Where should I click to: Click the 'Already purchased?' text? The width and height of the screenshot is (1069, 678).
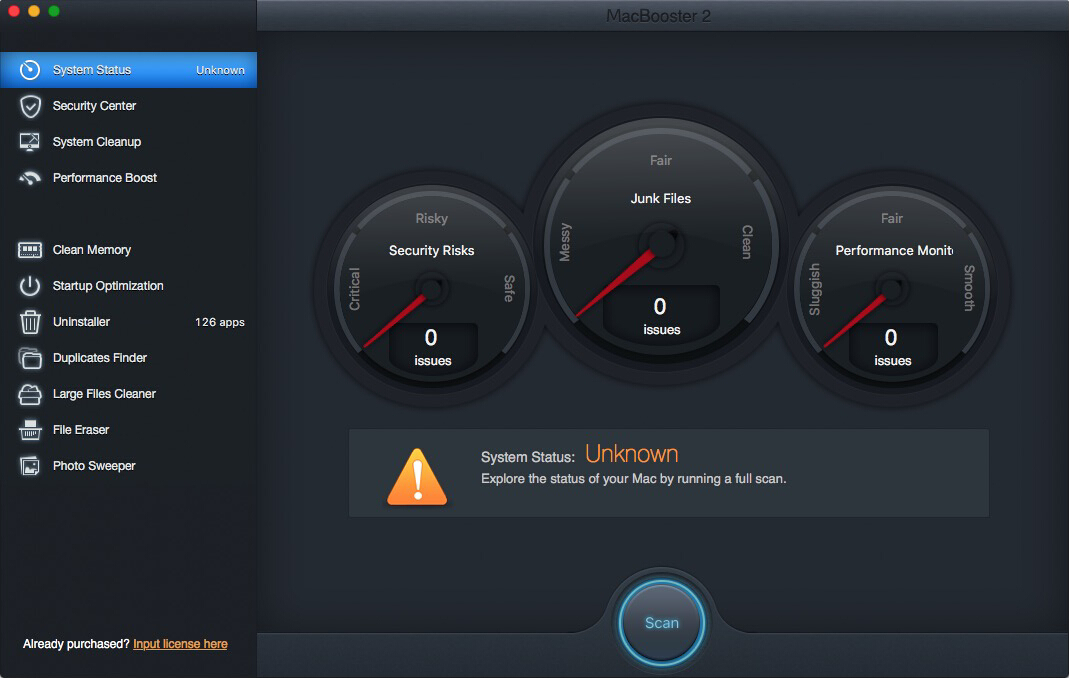(x=76, y=644)
